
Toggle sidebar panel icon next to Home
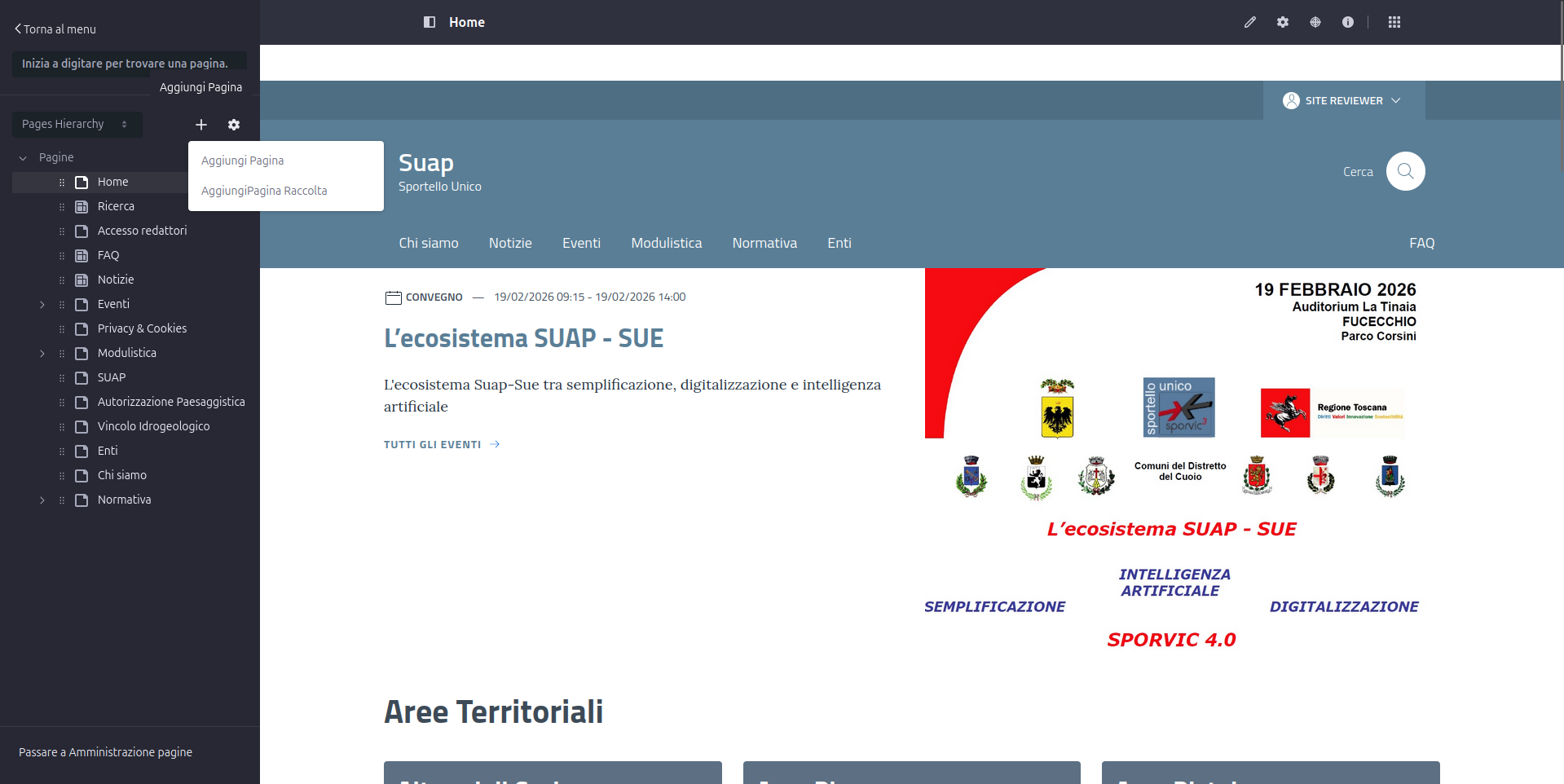coord(430,22)
